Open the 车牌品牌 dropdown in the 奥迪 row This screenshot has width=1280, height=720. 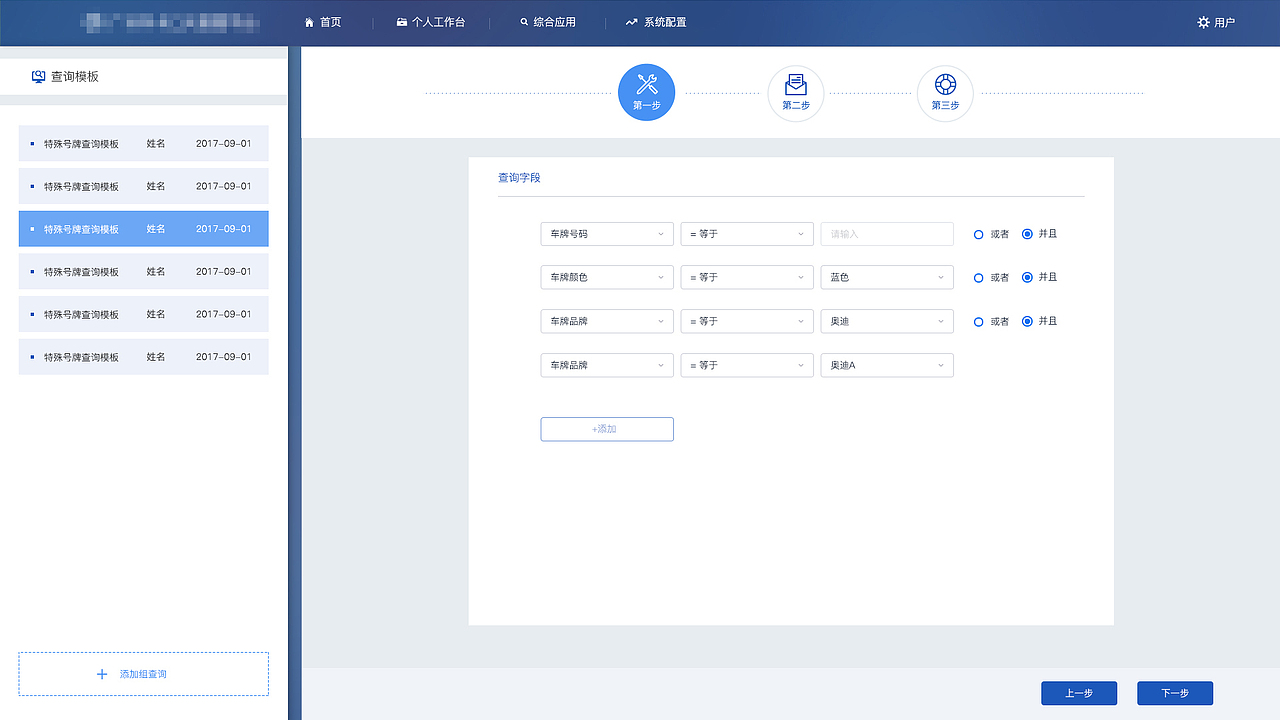(x=607, y=322)
